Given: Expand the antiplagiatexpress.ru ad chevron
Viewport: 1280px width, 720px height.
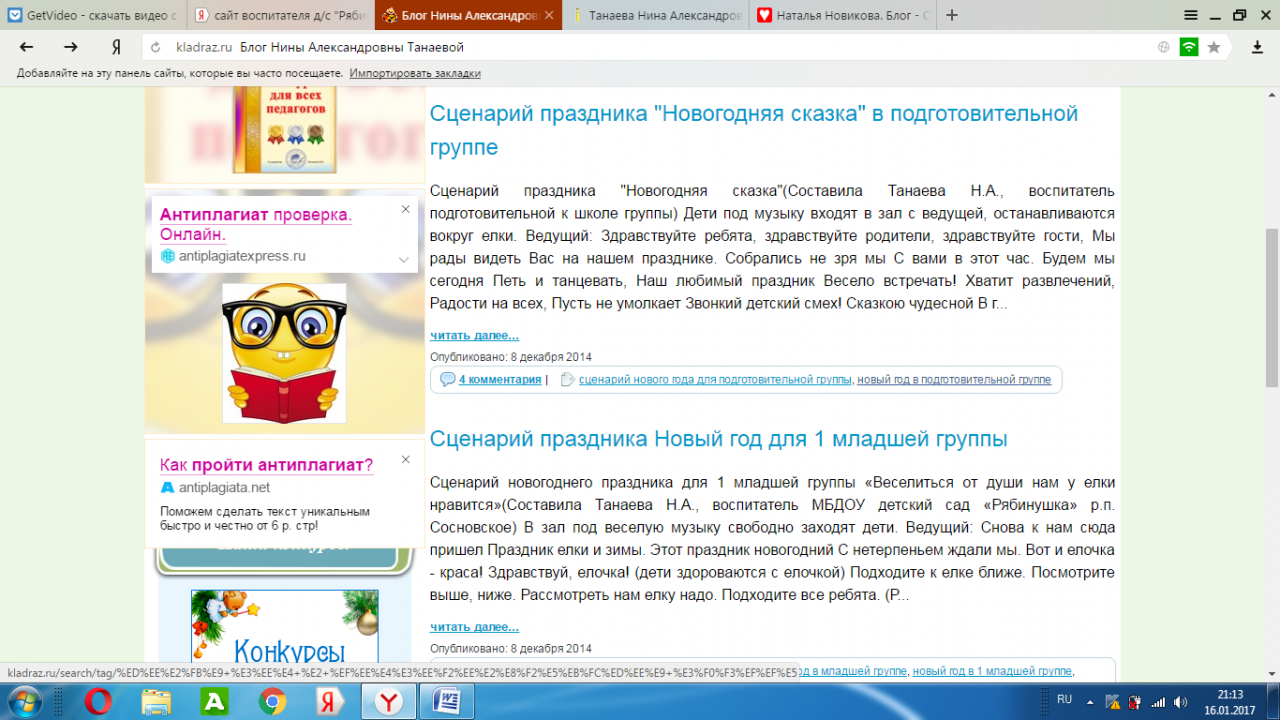Looking at the screenshot, I should [403, 259].
